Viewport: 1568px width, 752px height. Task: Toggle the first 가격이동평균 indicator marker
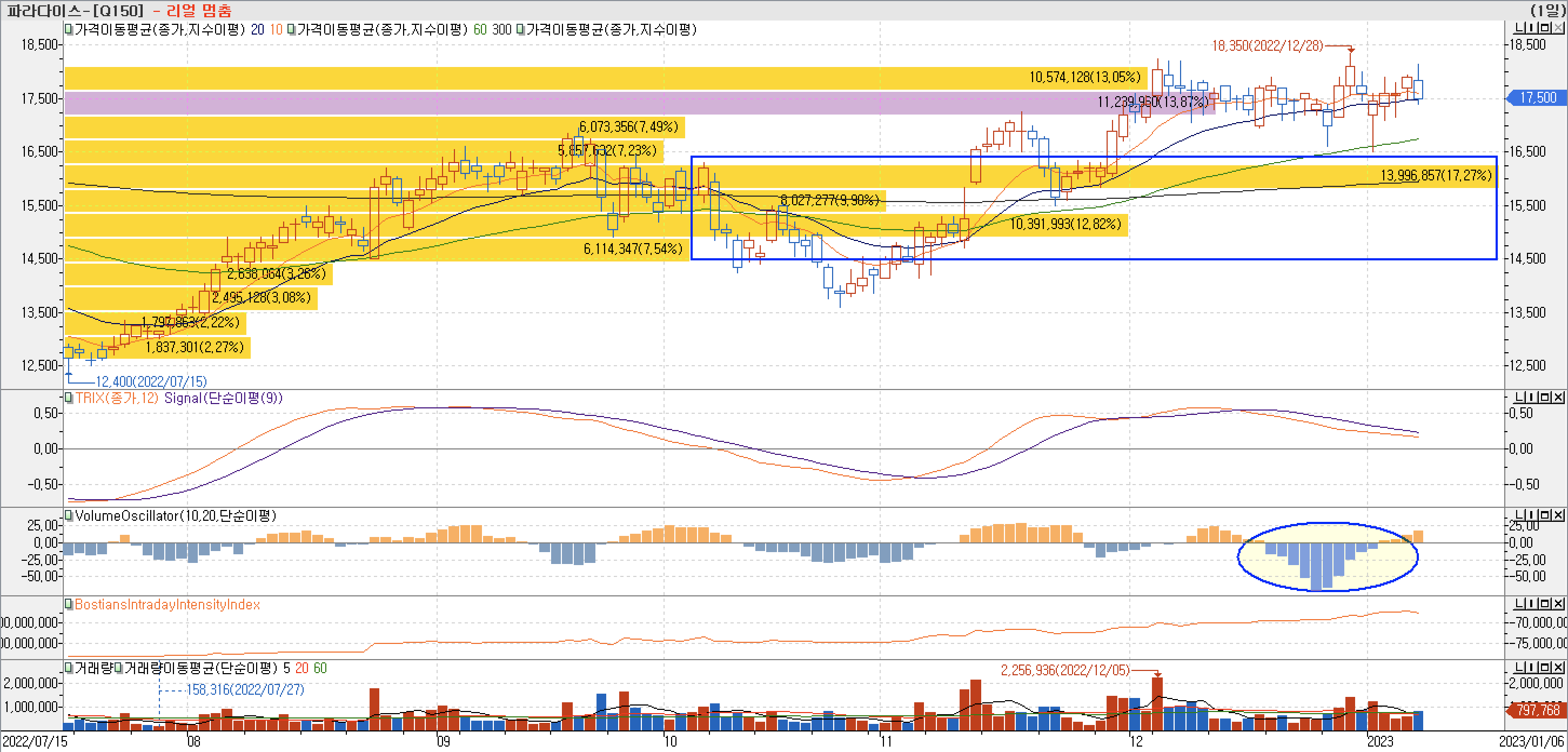tap(69, 29)
